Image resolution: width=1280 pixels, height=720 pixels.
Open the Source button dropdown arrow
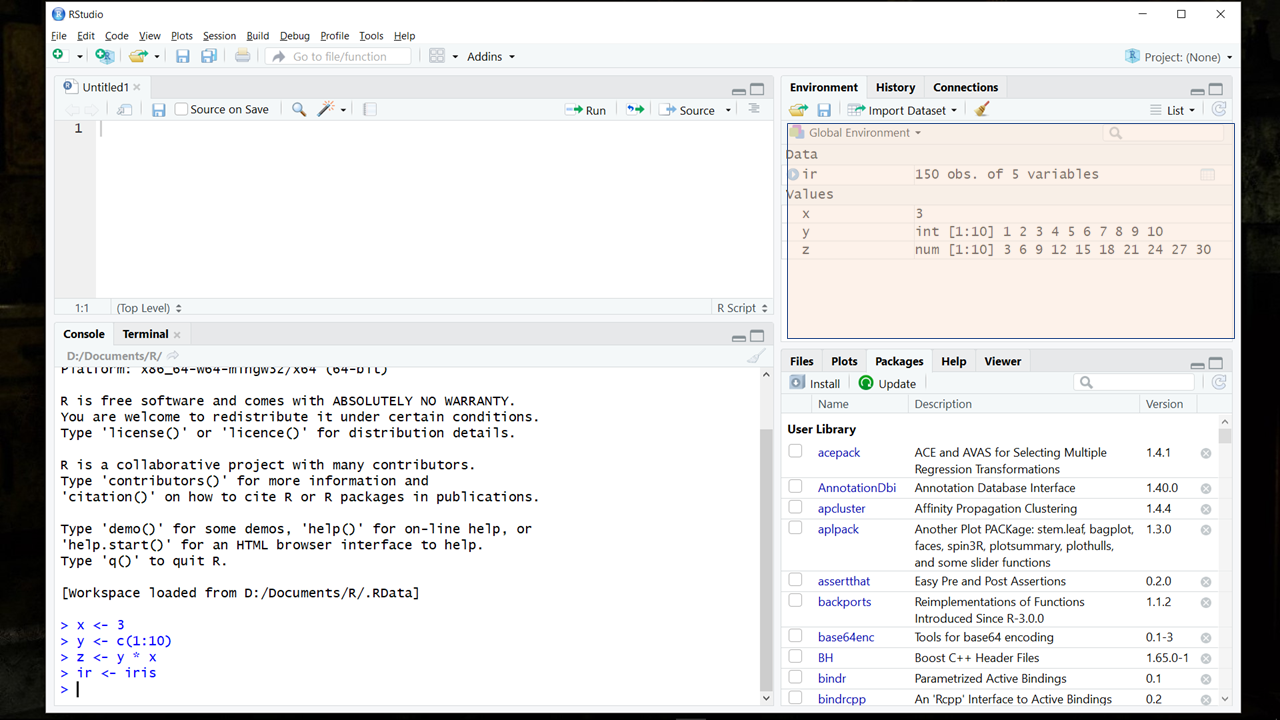(728, 111)
